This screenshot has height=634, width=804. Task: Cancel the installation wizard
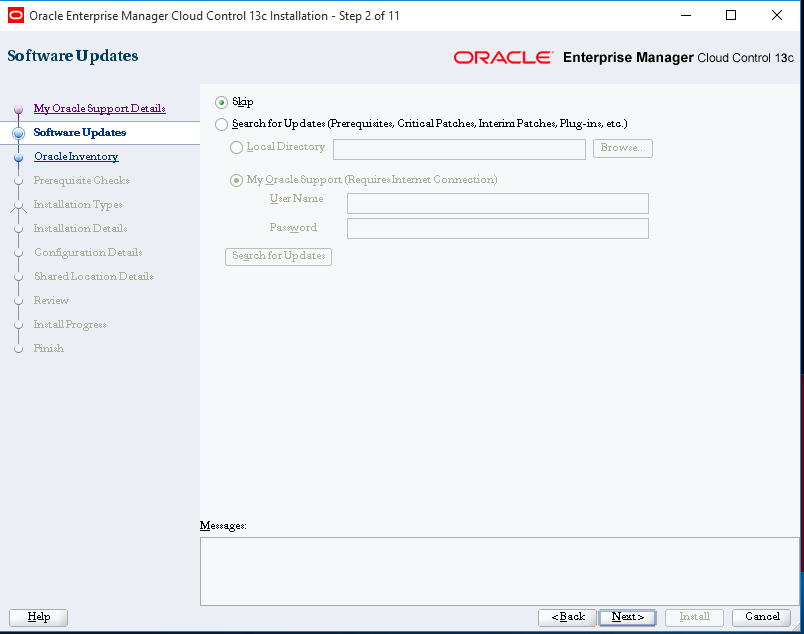[x=761, y=617]
